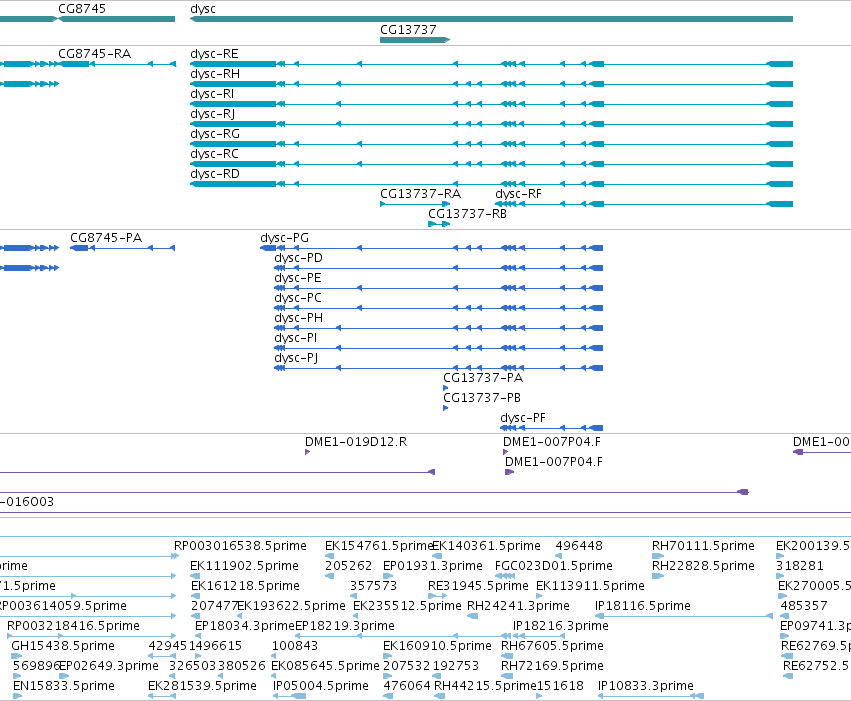This screenshot has height=701, width=851.
Task: Click transcript CG13737-RA label
Action: pos(421,194)
